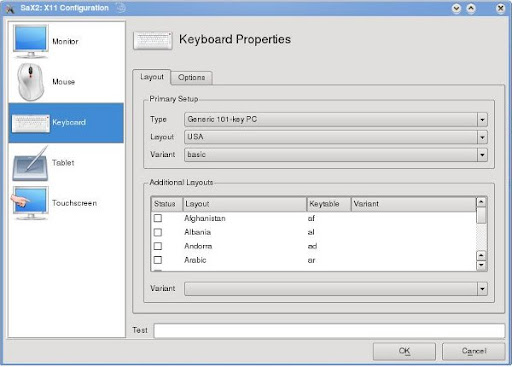Open the Additional Layouts Variant dropdown
Viewport: 512px width, 367px height.
pos(336,289)
